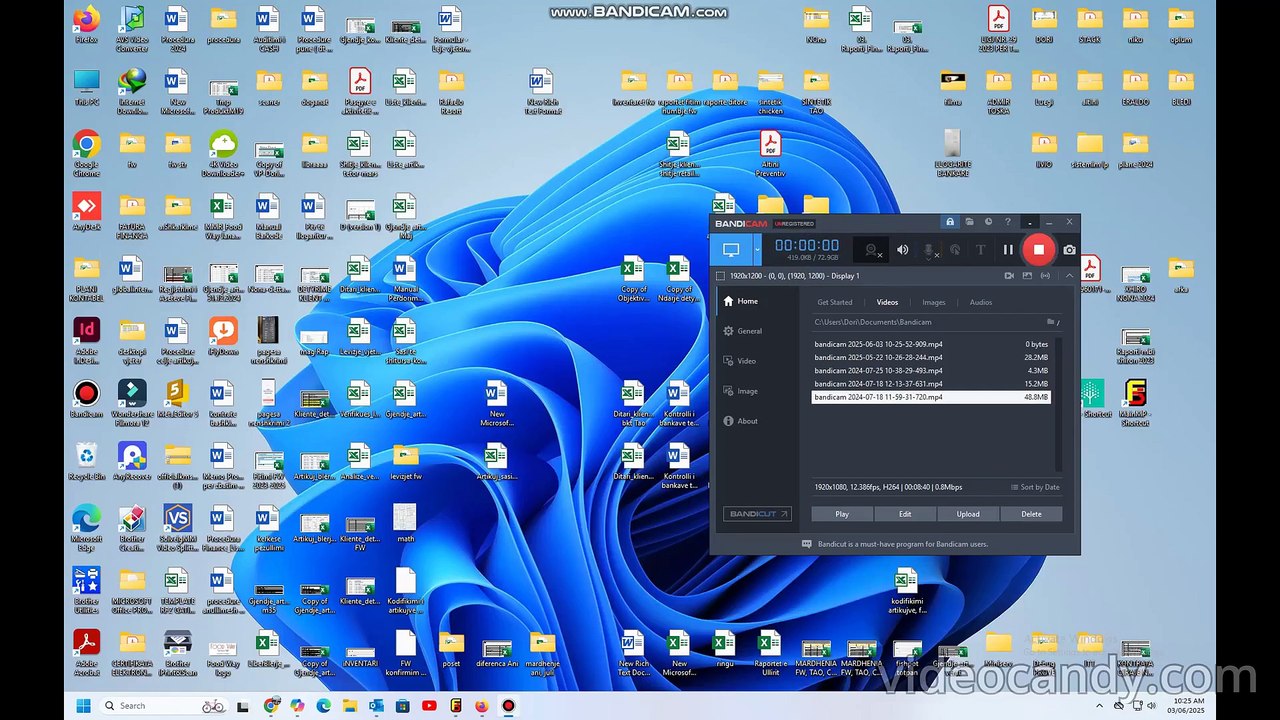Image resolution: width=1280 pixels, height=720 pixels.
Task: Click the Delete button in Bandicam
Action: 1031,514
